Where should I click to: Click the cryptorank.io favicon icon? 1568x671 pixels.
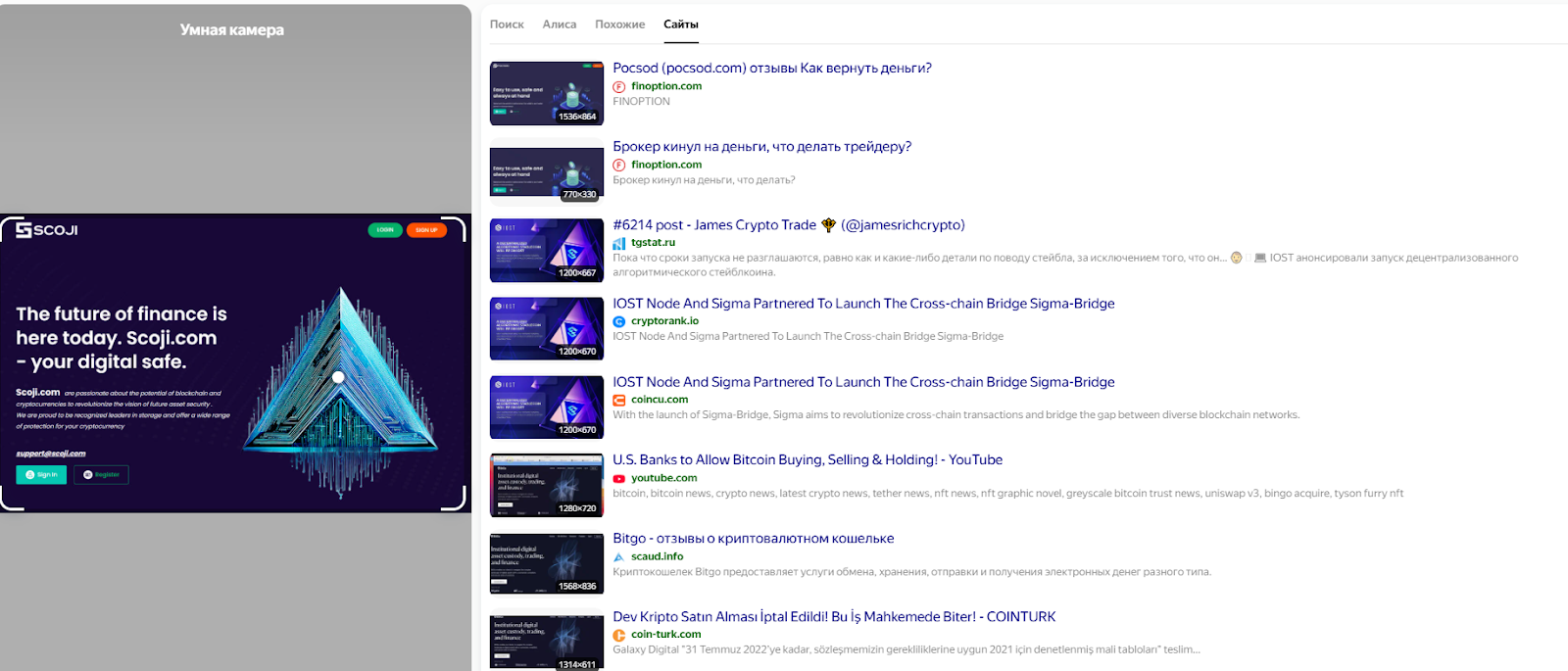point(618,321)
